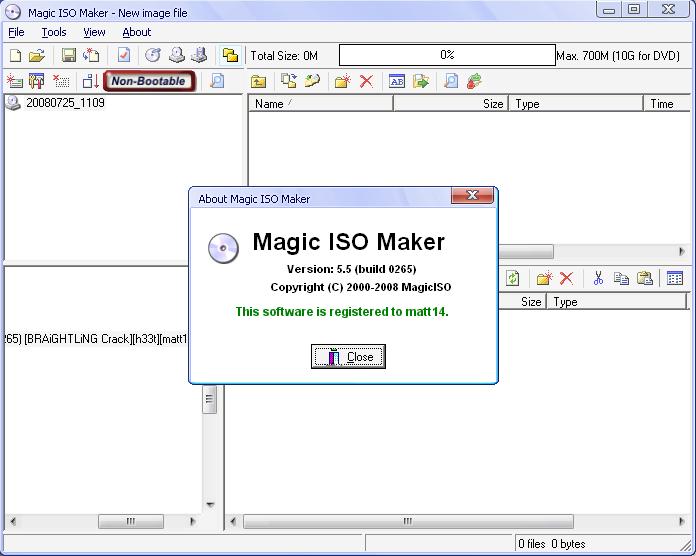The height and width of the screenshot is (556, 696).
Task: Click the Total Size progress bar
Action: pyautogui.click(x=447, y=55)
